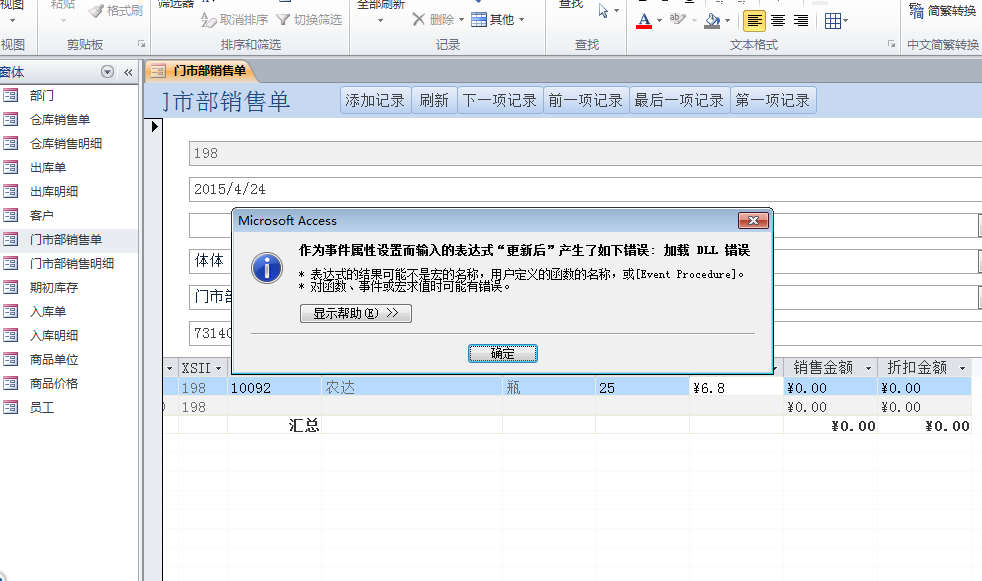
Task: Open the 全部刷新 dropdown arrow
Action: click(x=380, y=21)
